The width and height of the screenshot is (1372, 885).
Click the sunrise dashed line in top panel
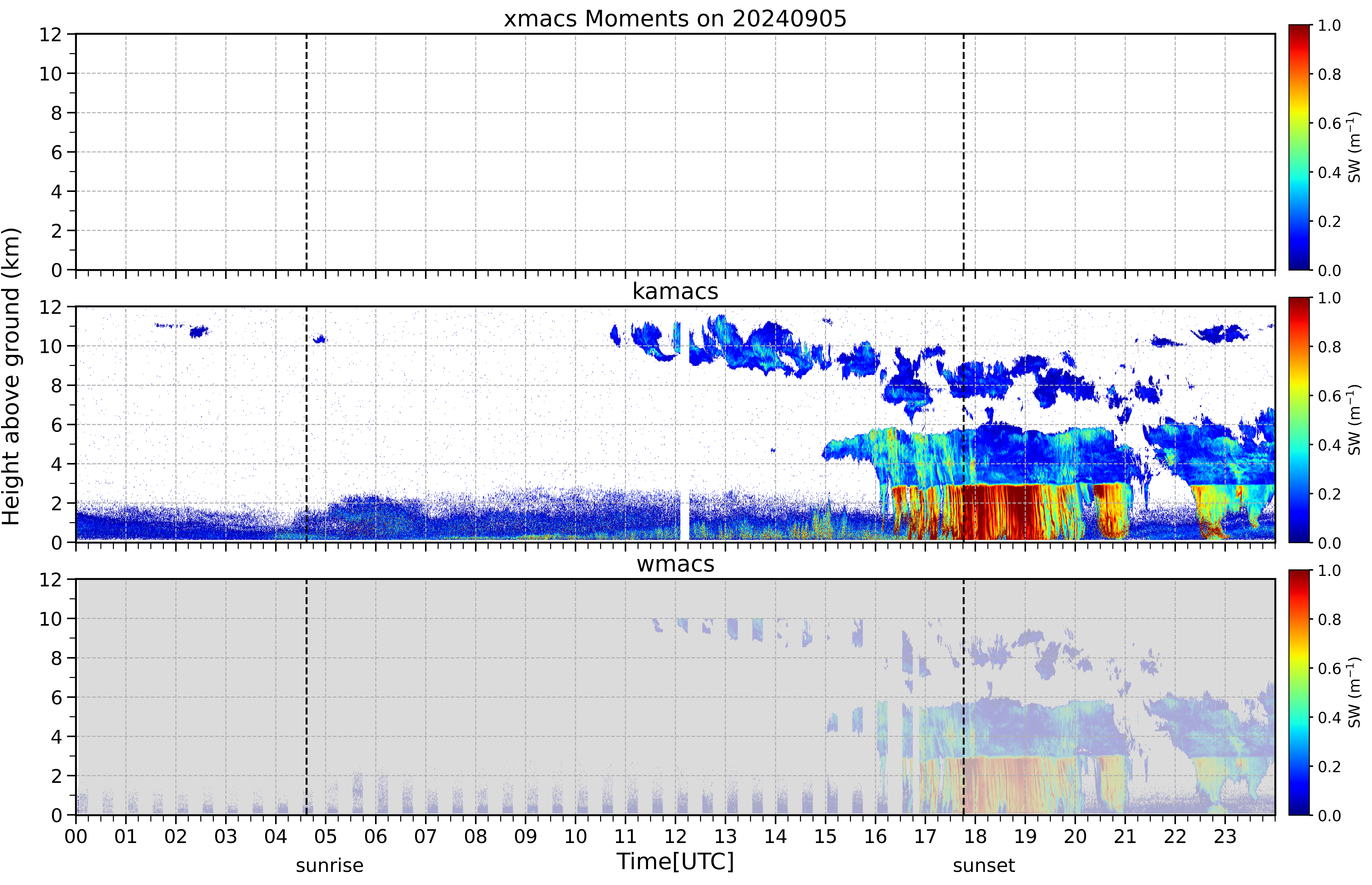click(306, 152)
